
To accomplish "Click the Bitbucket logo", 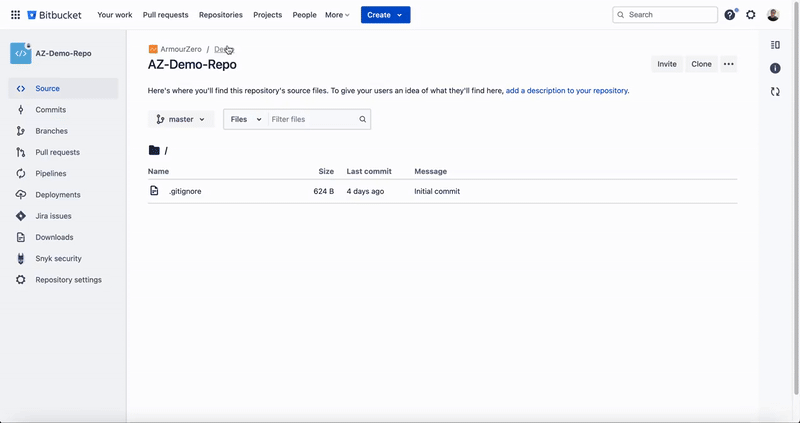I will pos(54,15).
